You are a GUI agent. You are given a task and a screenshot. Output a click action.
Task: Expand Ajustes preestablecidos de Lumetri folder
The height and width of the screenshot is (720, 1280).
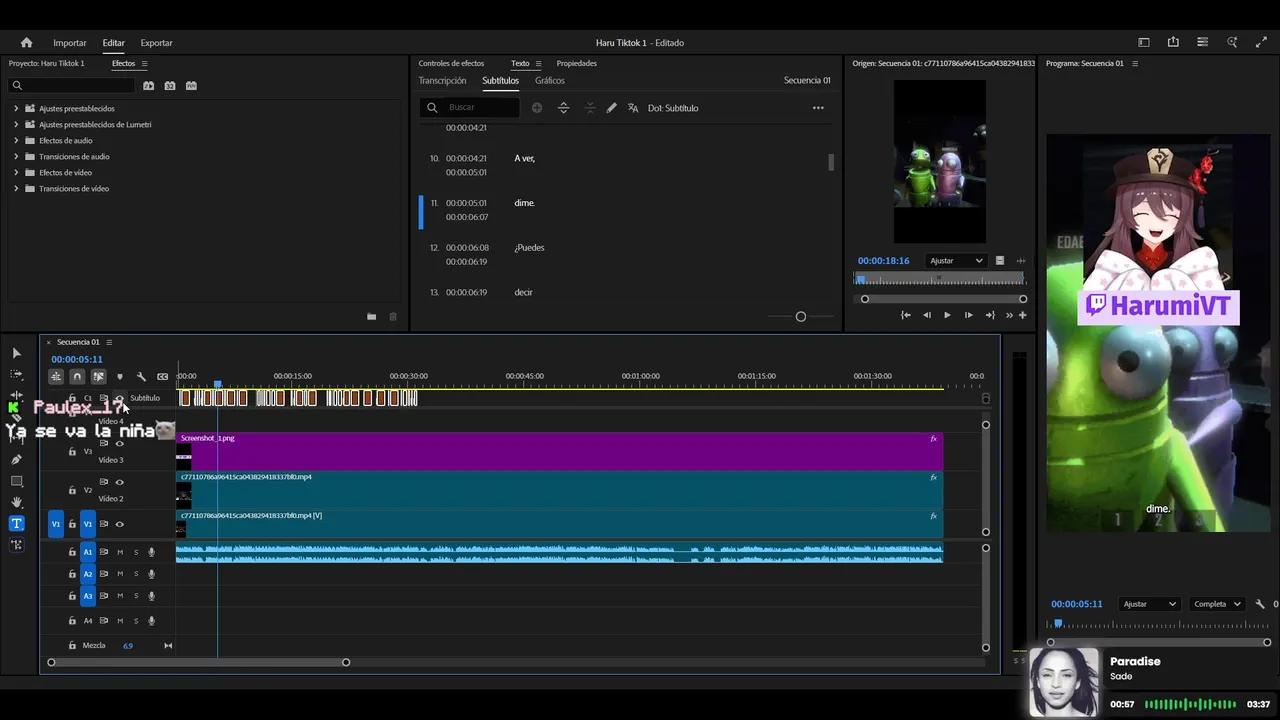tap(16, 125)
